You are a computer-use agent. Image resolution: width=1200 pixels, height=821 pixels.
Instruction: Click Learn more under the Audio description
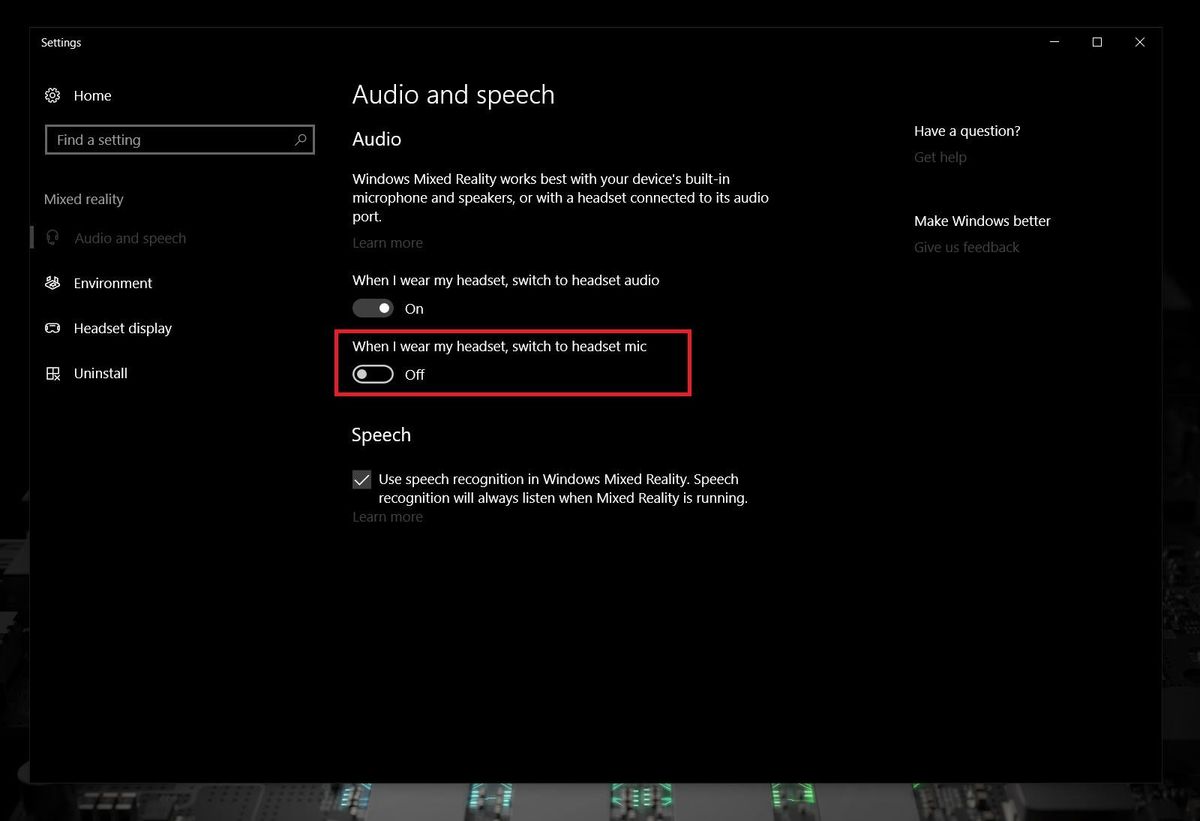tap(387, 242)
